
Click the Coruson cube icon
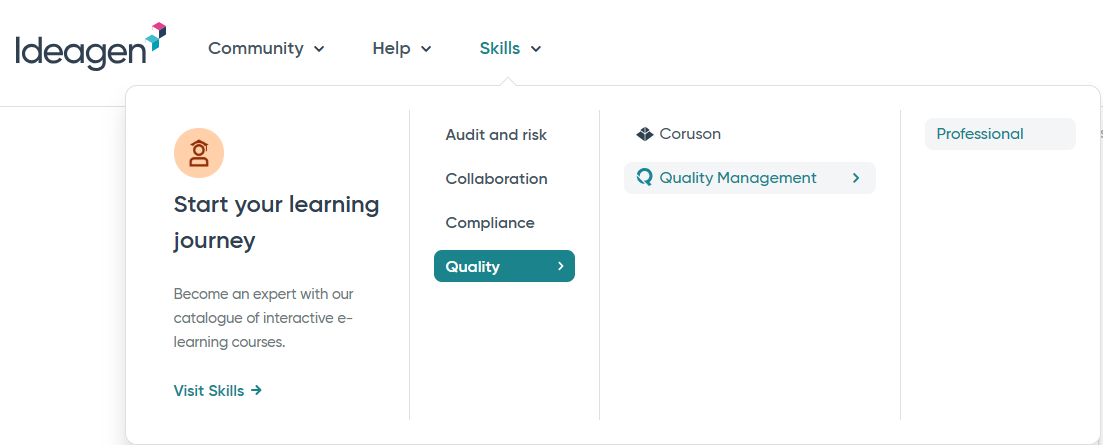point(644,134)
